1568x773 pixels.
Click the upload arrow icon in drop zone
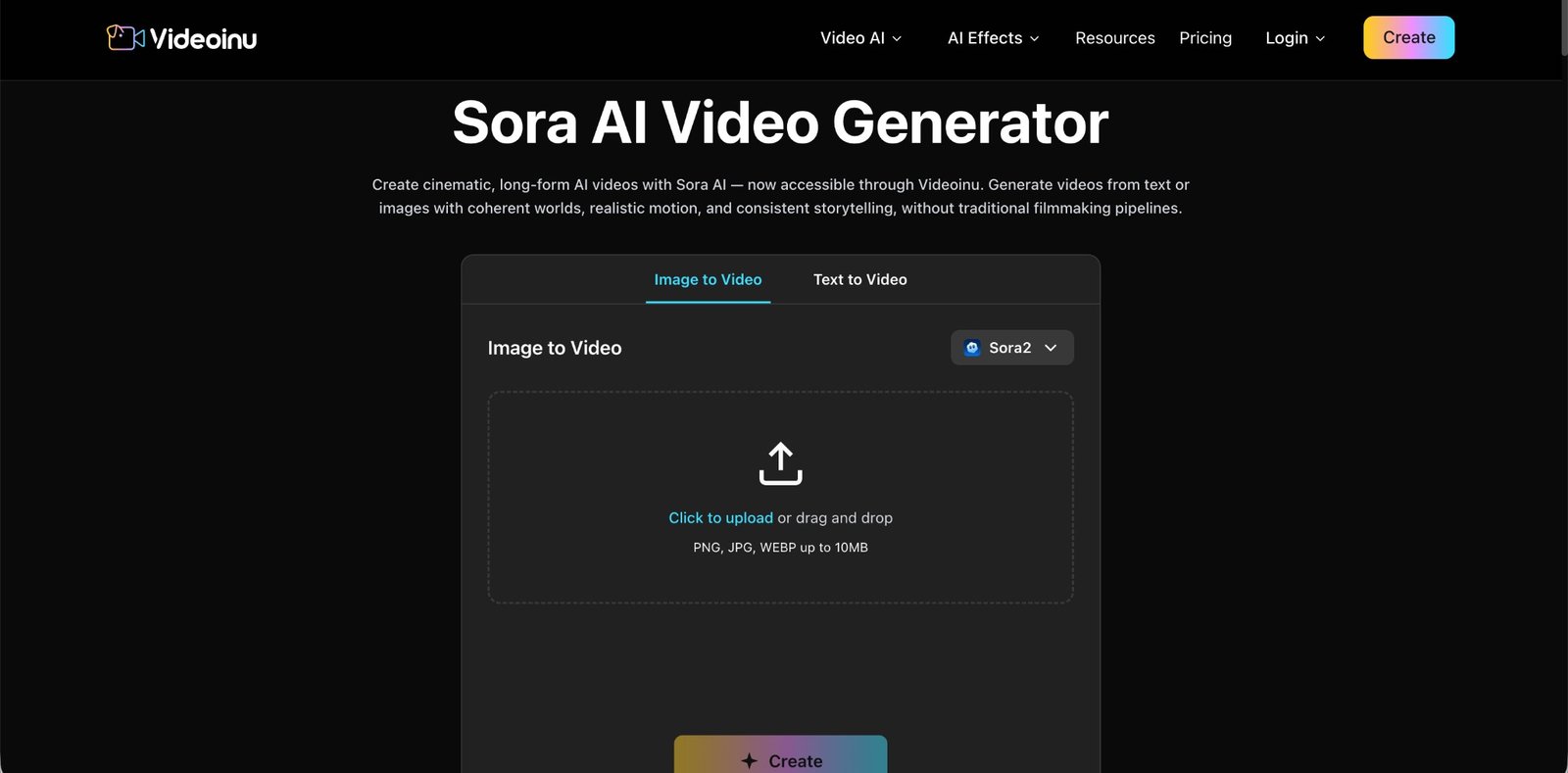click(780, 463)
